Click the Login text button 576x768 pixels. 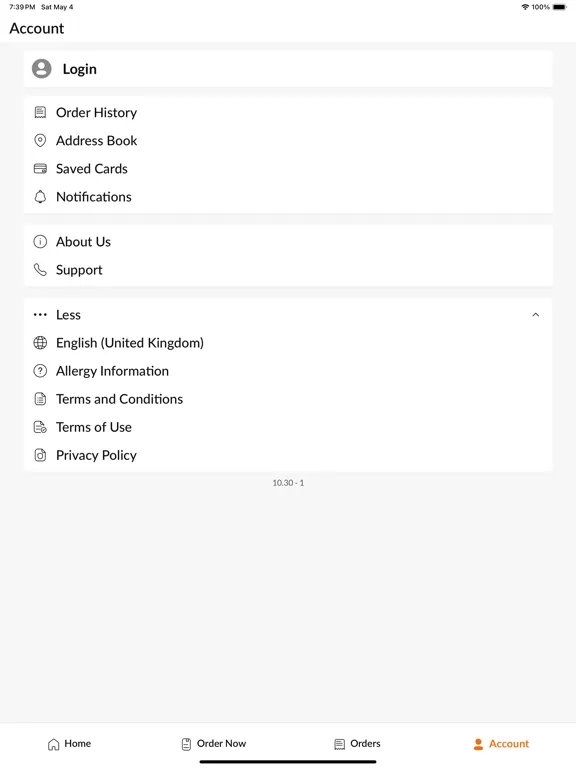tap(79, 69)
